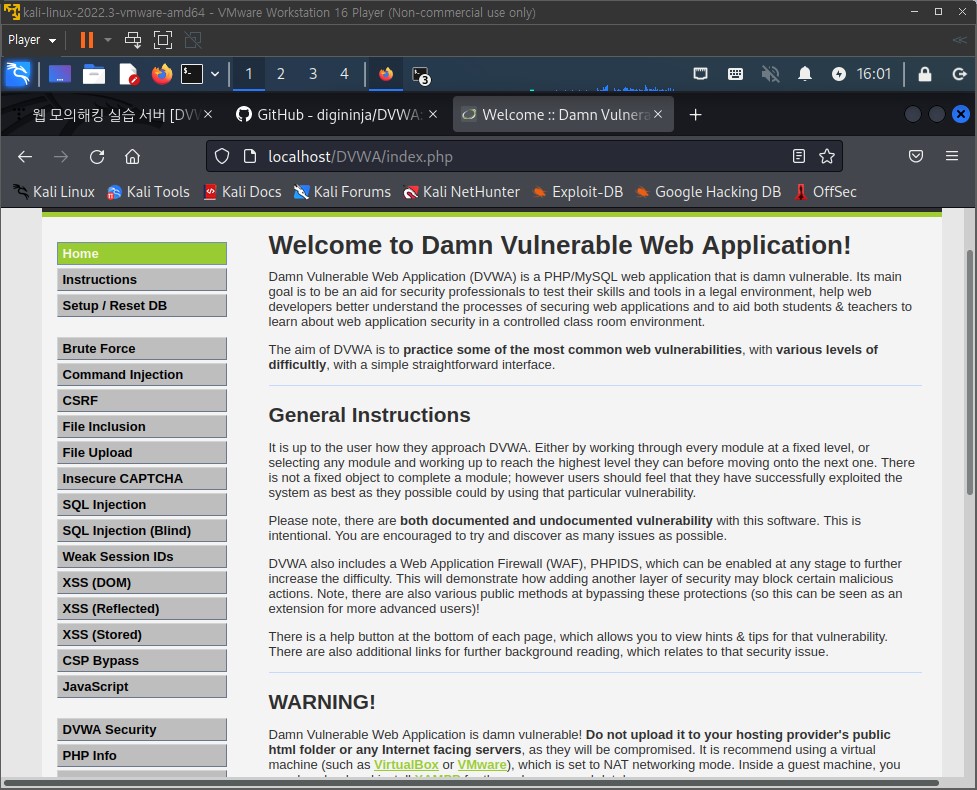Unmute the volume tray icon

tap(770, 74)
